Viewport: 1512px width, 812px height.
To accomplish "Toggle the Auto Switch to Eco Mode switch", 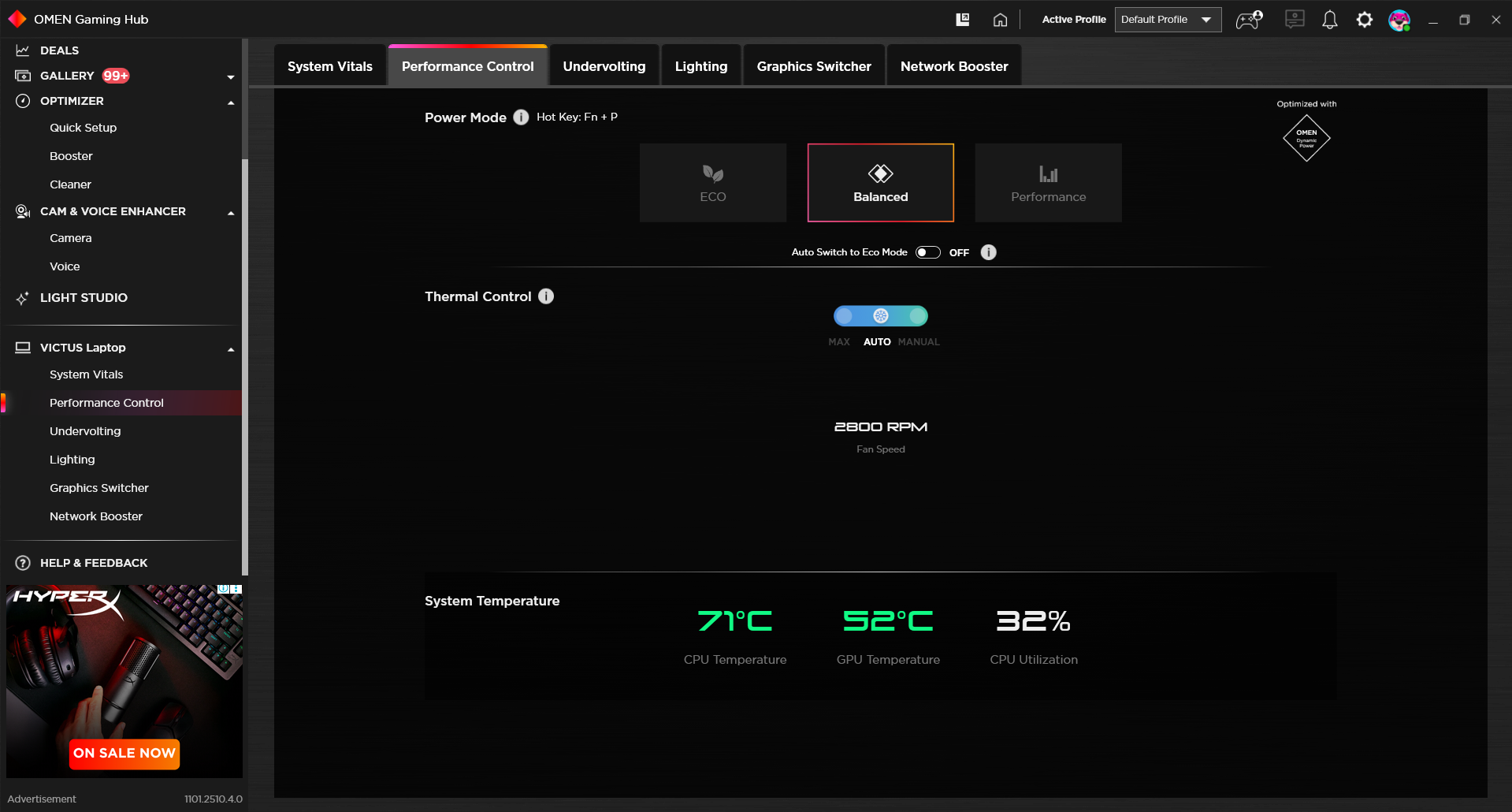I will pos(928,252).
